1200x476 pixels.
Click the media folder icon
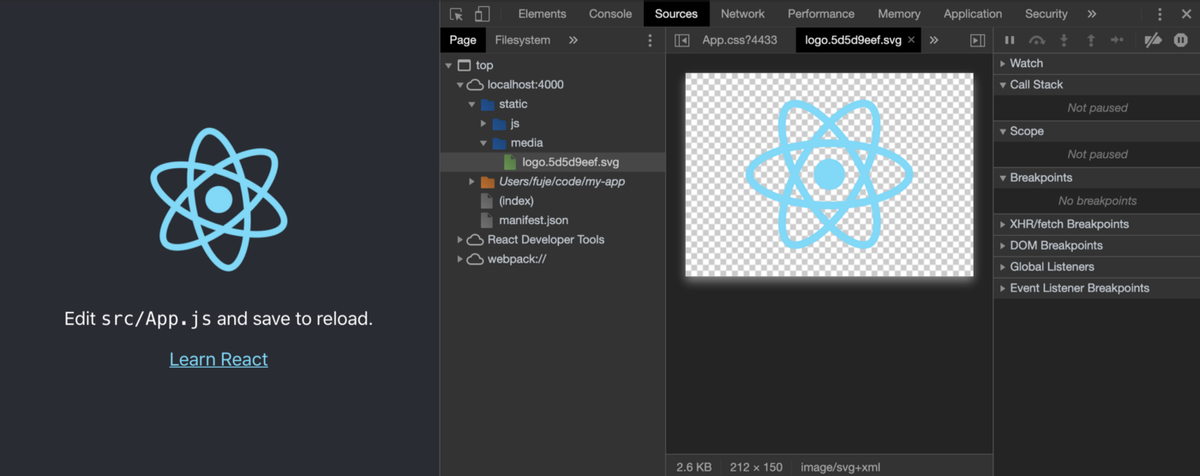tap(499, 143)
